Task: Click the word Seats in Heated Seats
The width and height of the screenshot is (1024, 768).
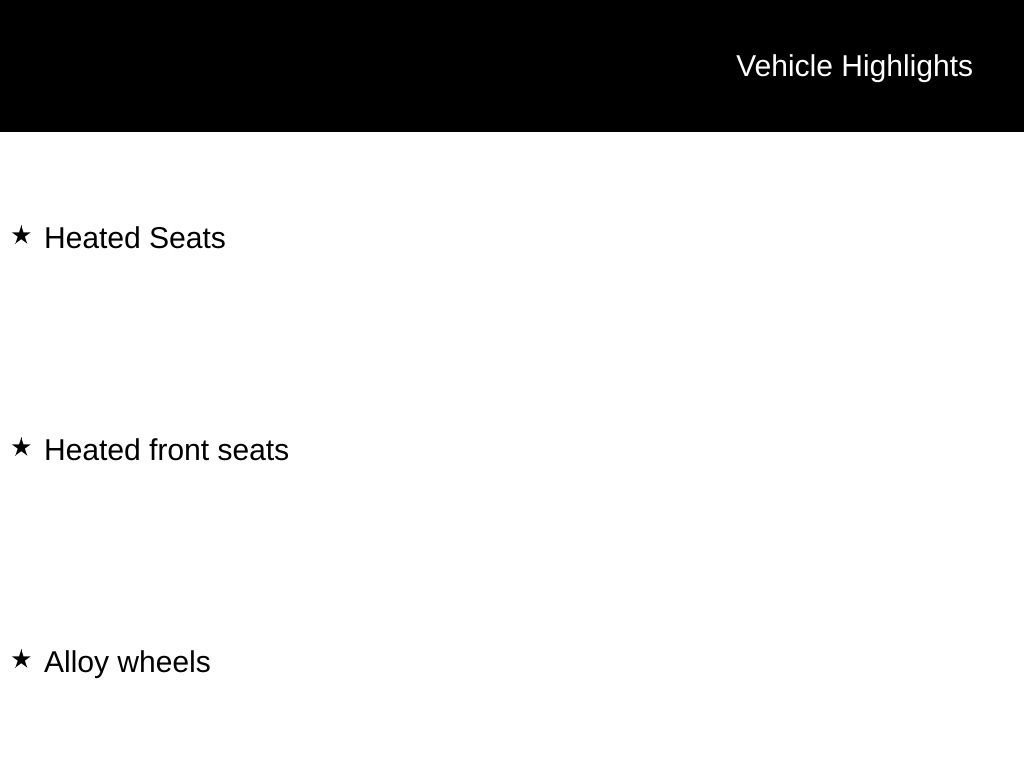Action: click(x=187, y=238)
